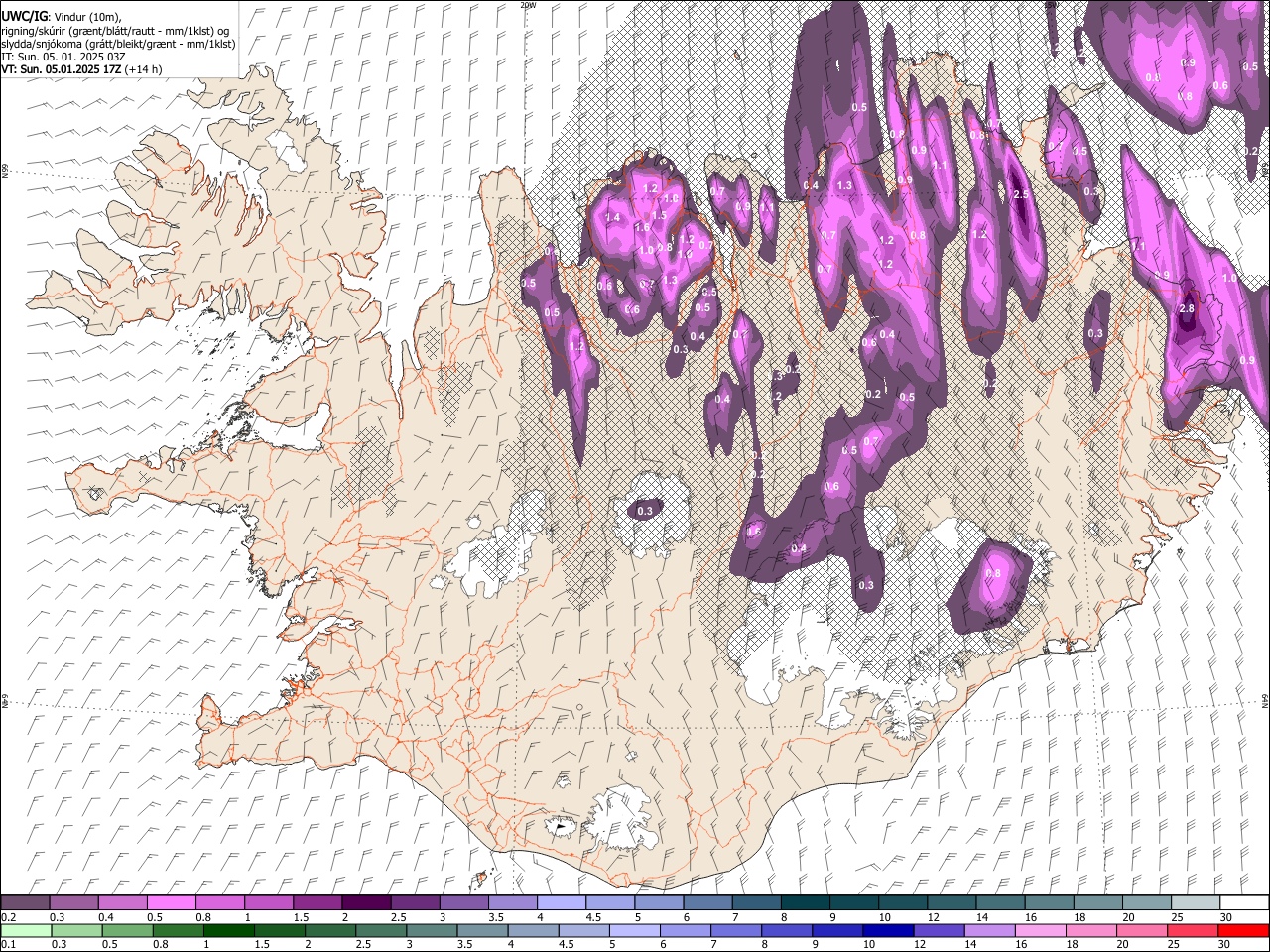Screen dimensions: 1270x952
Task: Pick bottom-row green swatch between 0.5 and 0.8
Action: point(127,930)
